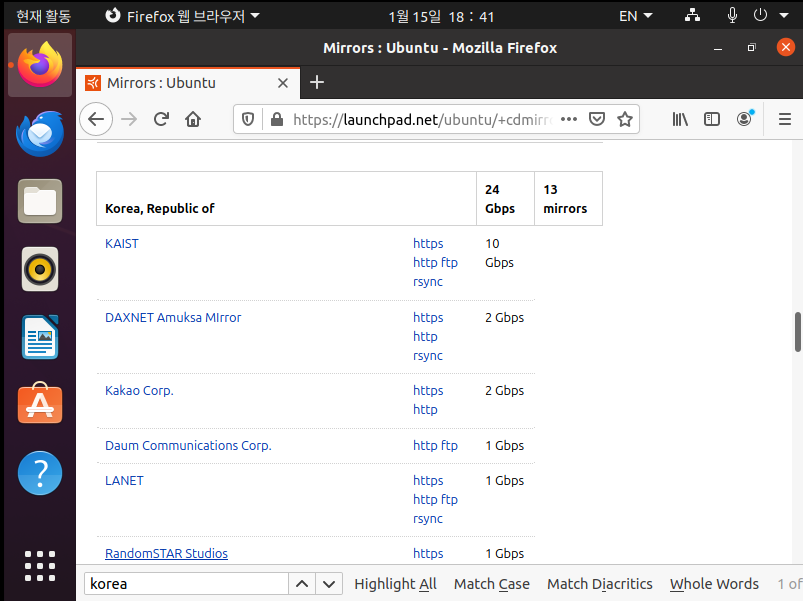Open the DAXNET Amuksa MIrror link
The height and width of the screenshot is (601, 803).
click(173, 317)
